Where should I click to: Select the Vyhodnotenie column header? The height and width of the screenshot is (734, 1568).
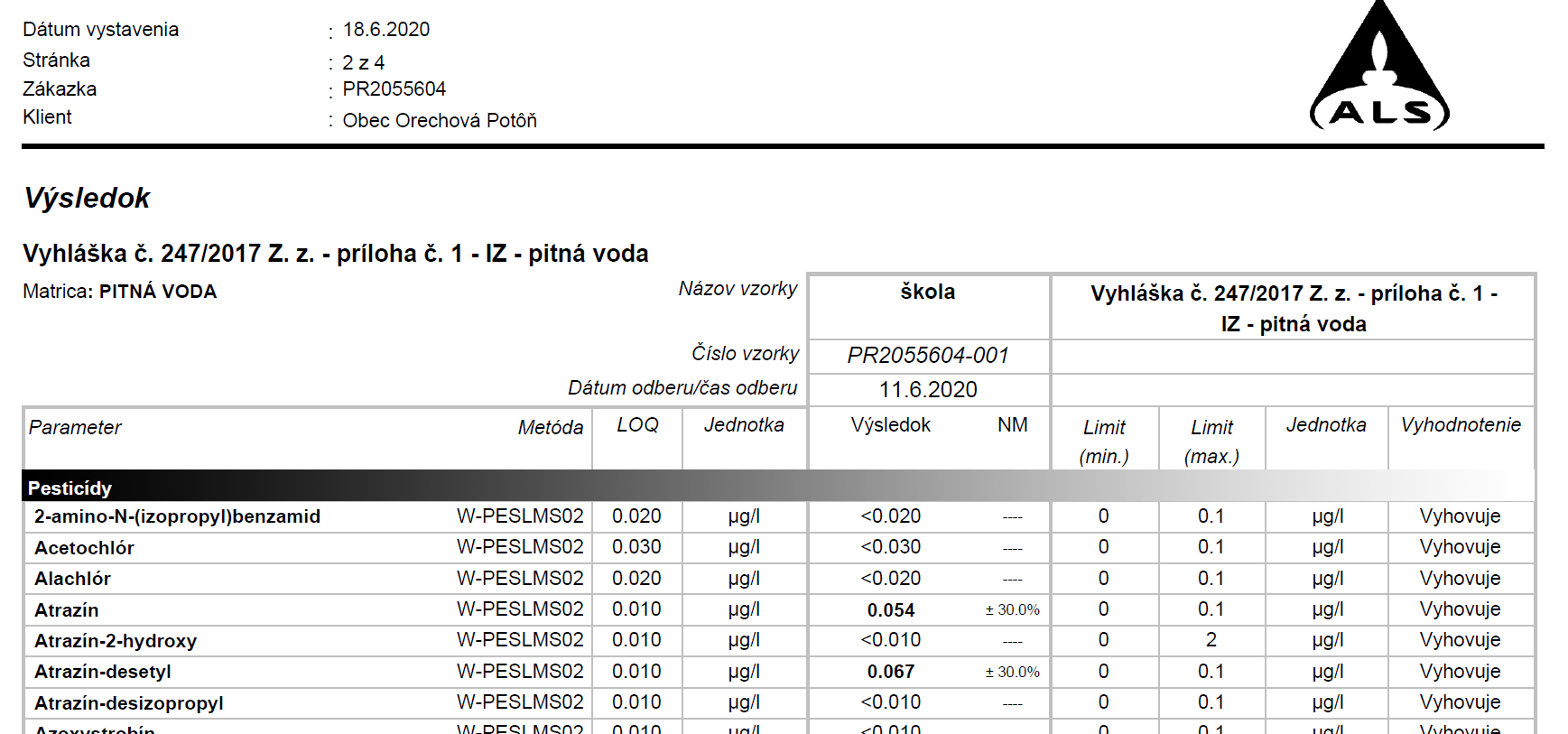point(1460,425)
